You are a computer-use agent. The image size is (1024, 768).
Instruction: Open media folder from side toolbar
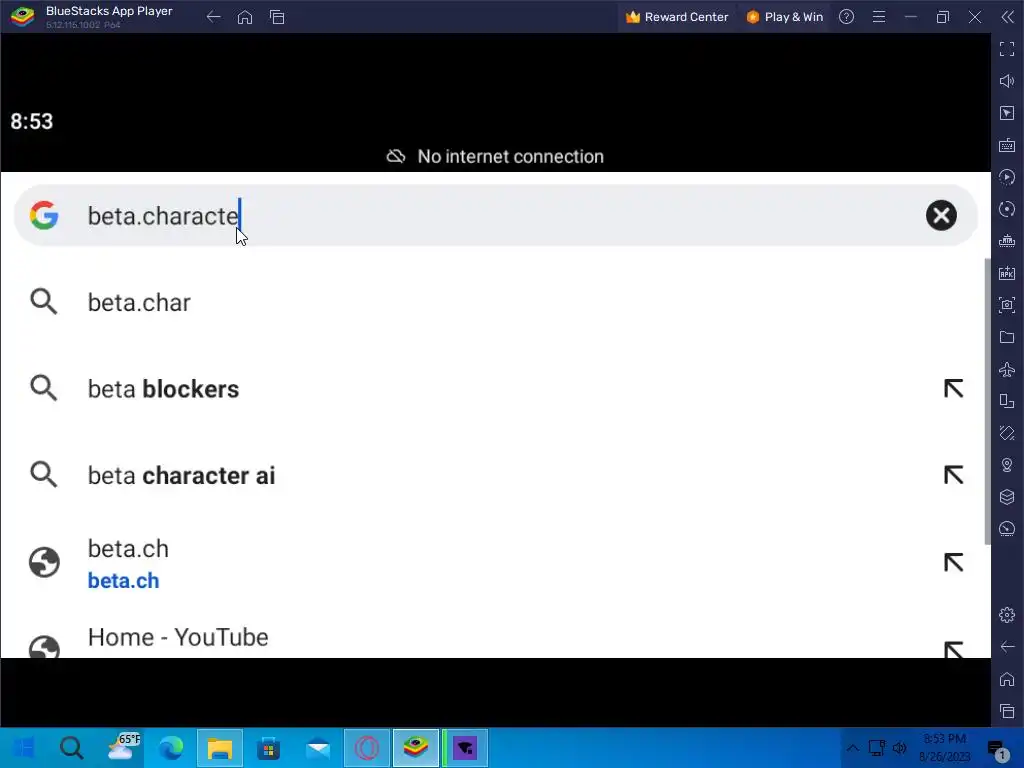coord(1007,337)
